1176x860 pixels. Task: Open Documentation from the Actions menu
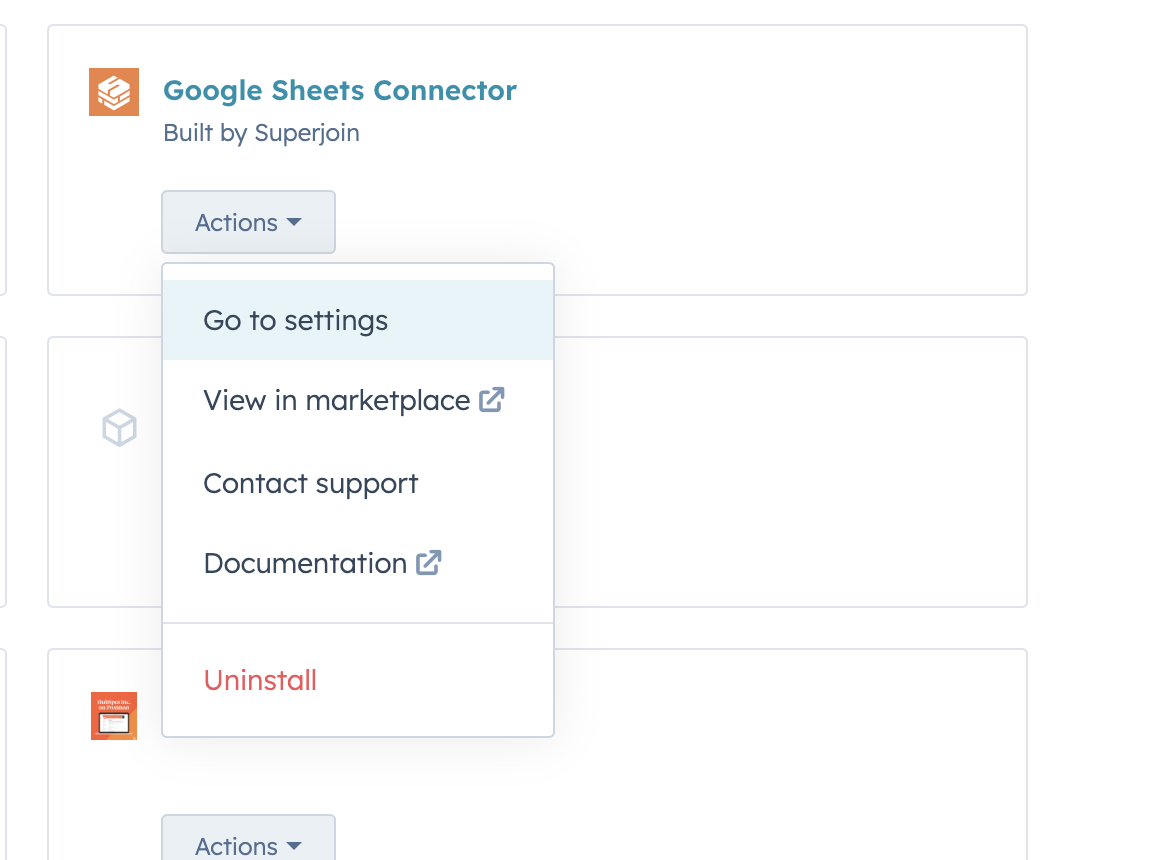click(305, 564)
